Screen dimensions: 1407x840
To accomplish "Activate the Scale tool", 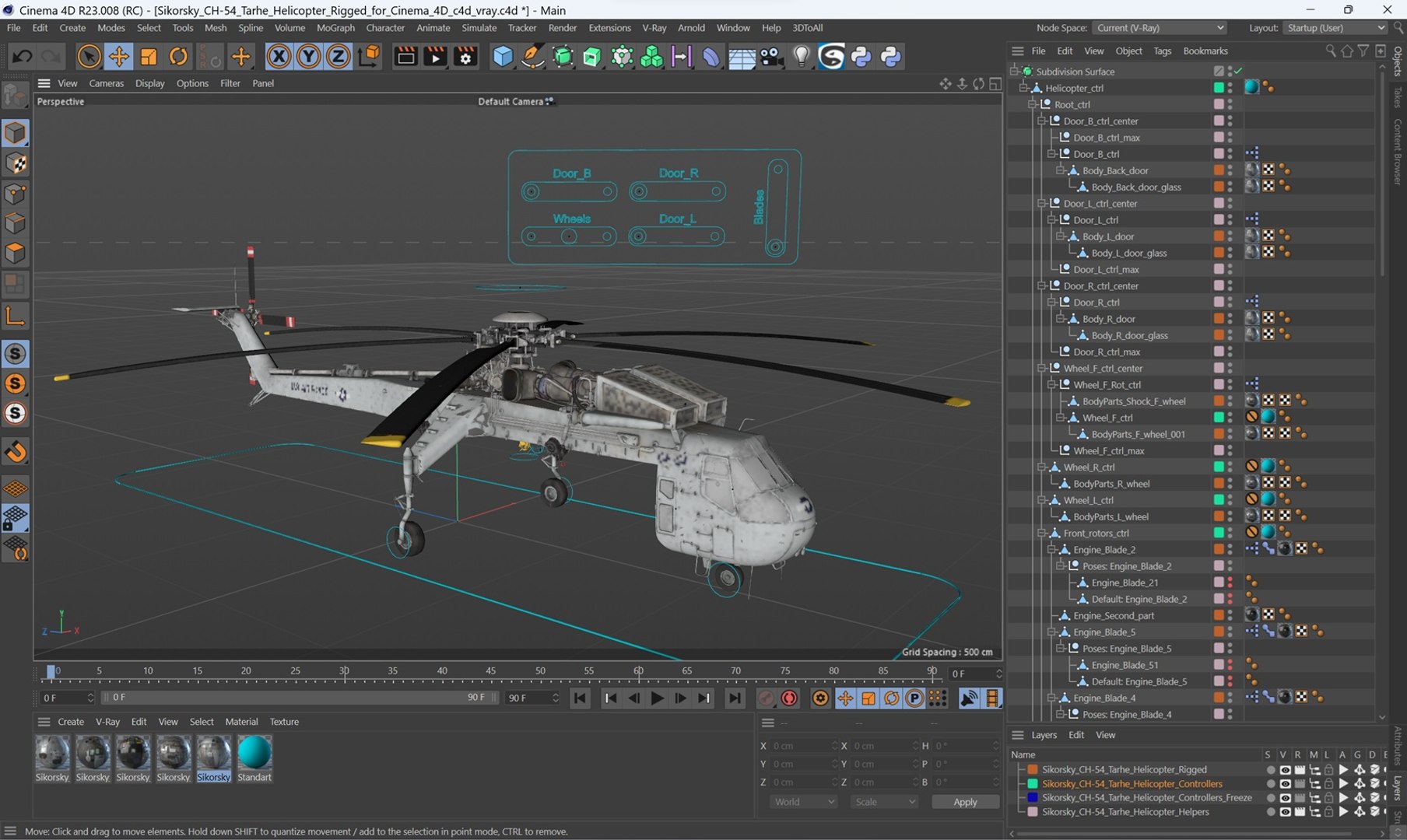I will [x=148, y=56].
